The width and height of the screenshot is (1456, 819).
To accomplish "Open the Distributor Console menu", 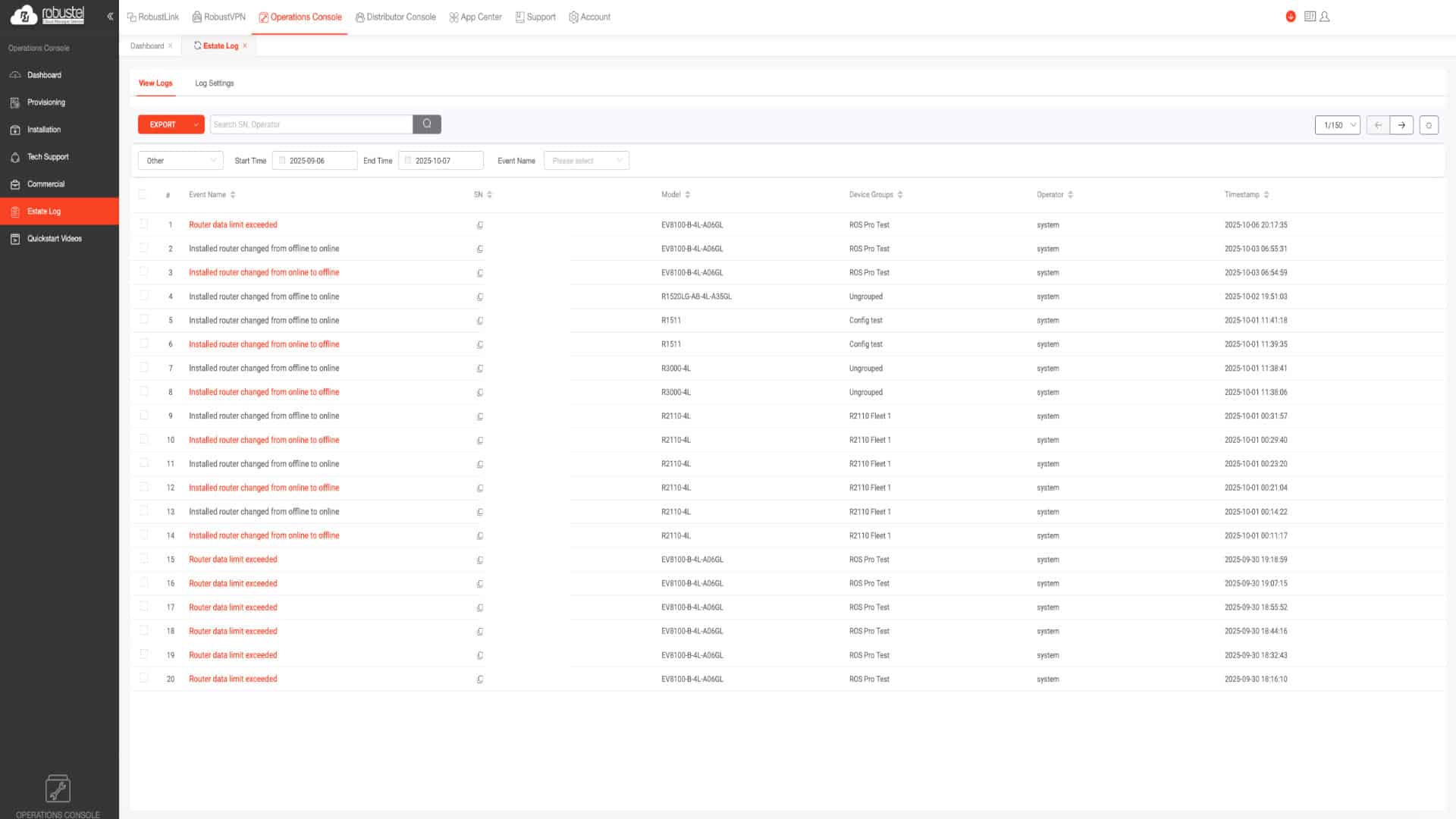I will [395, 17].
